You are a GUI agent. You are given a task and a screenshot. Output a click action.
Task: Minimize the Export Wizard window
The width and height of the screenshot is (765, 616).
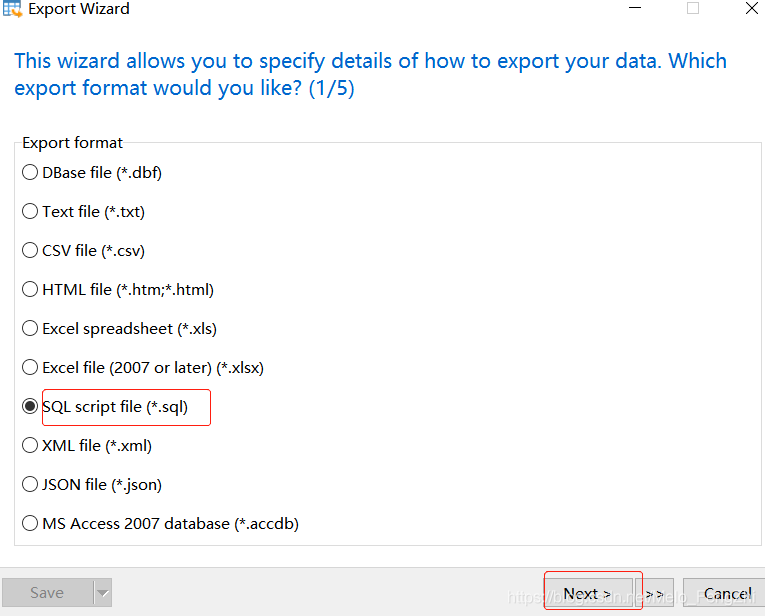635,8
